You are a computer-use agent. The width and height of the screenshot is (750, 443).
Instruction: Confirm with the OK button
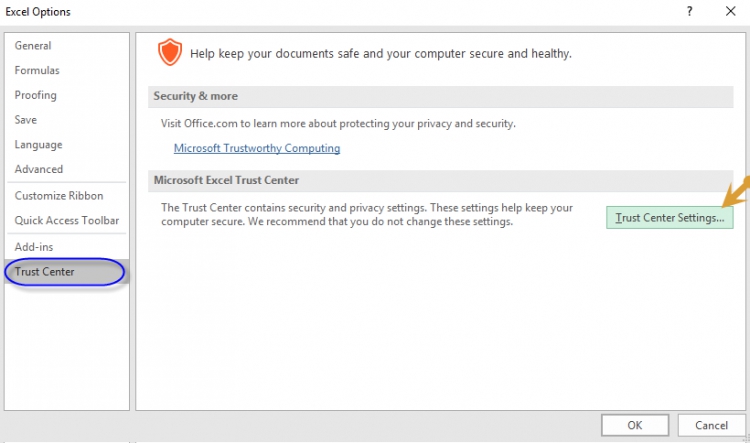635,424
